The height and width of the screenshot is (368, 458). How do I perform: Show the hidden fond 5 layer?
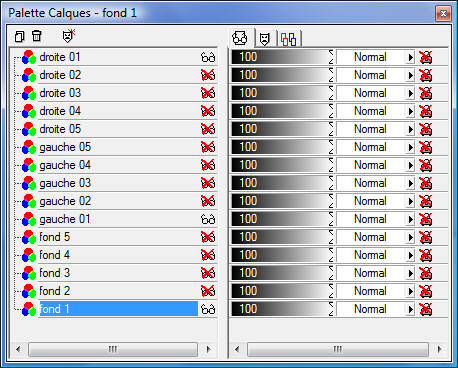pyautogui.click(x=208, y=237)
